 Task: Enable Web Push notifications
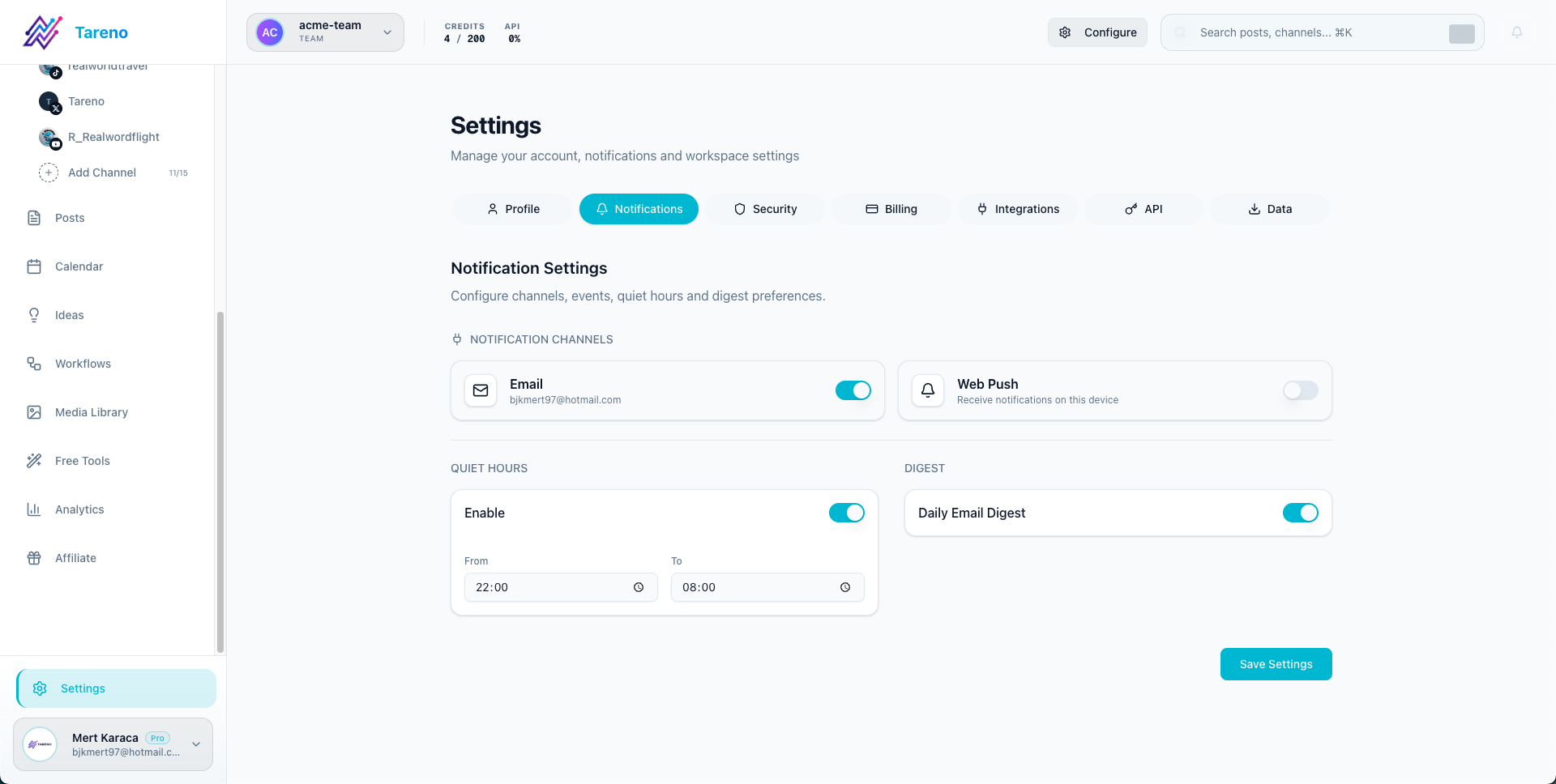pos(1300,390)
